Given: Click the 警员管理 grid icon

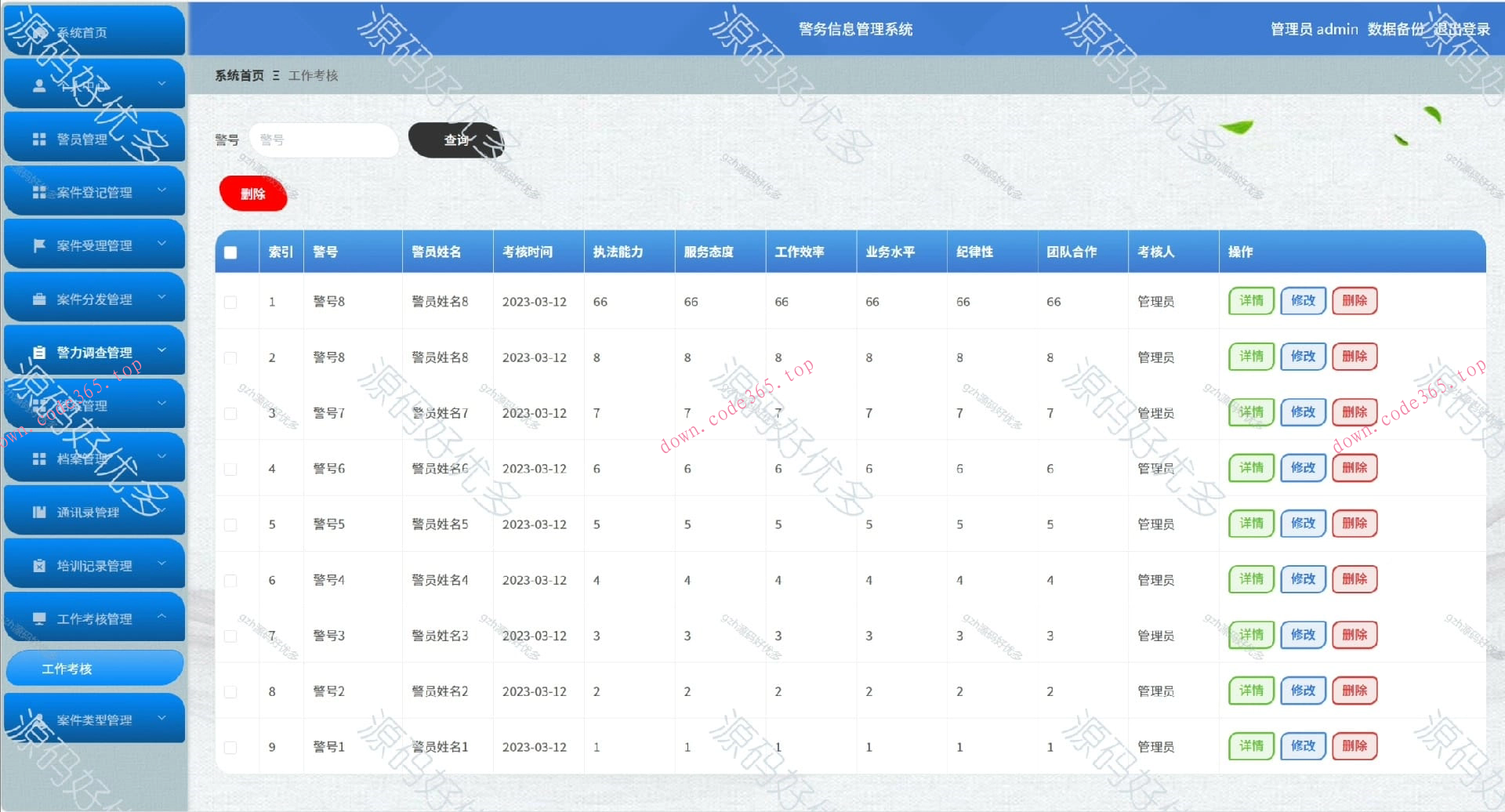Looking at the screenshot, I should point(38,137).
